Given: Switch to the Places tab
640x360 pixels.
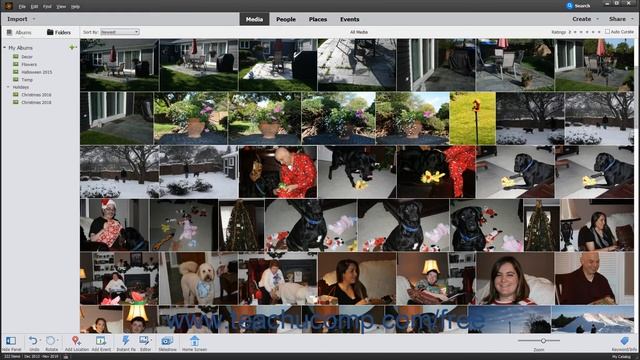Looking at the screenshot, I should [x=318, y=19].
